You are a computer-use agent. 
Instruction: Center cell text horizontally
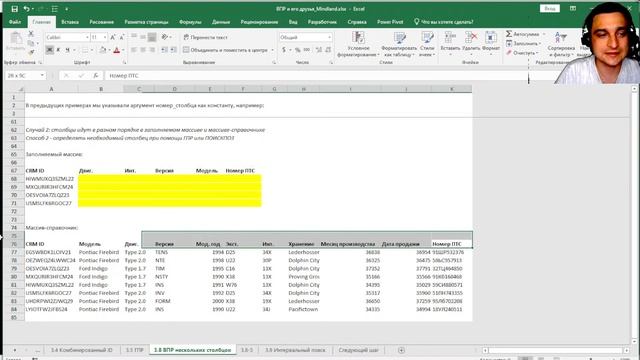[143, 50]
